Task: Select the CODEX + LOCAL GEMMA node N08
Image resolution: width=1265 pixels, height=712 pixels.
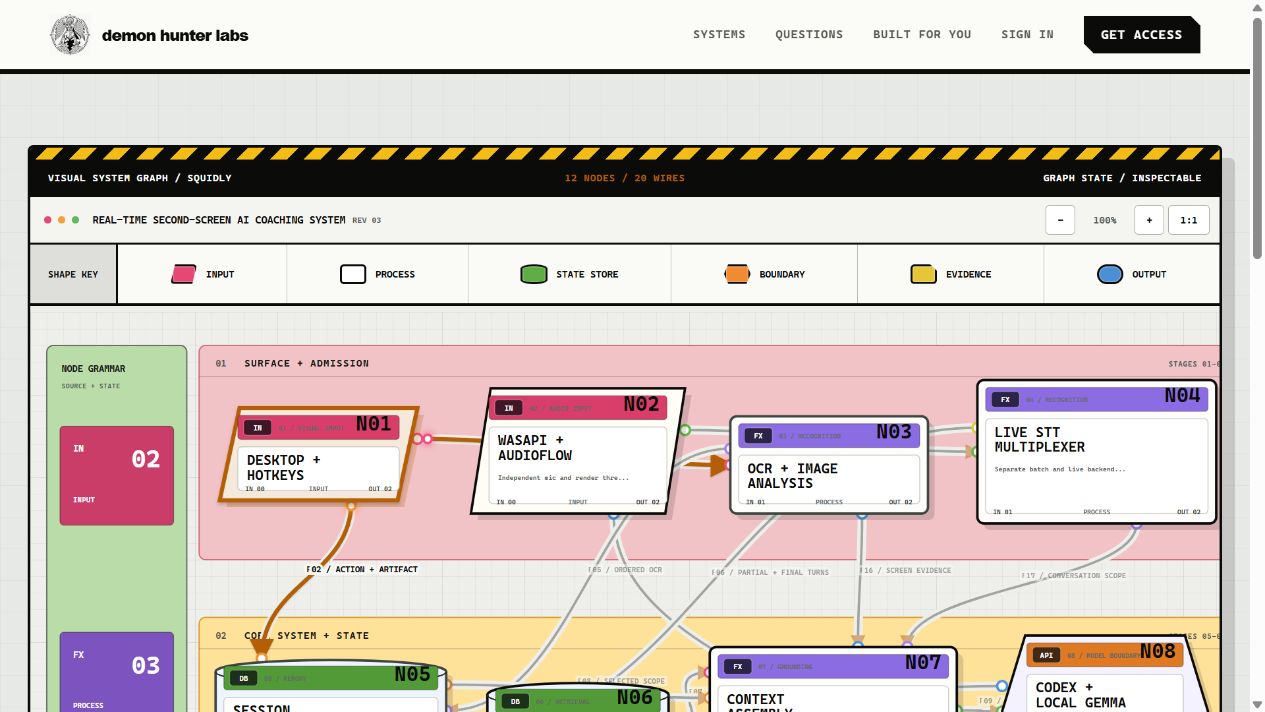Action: [x=1105, y=675]
